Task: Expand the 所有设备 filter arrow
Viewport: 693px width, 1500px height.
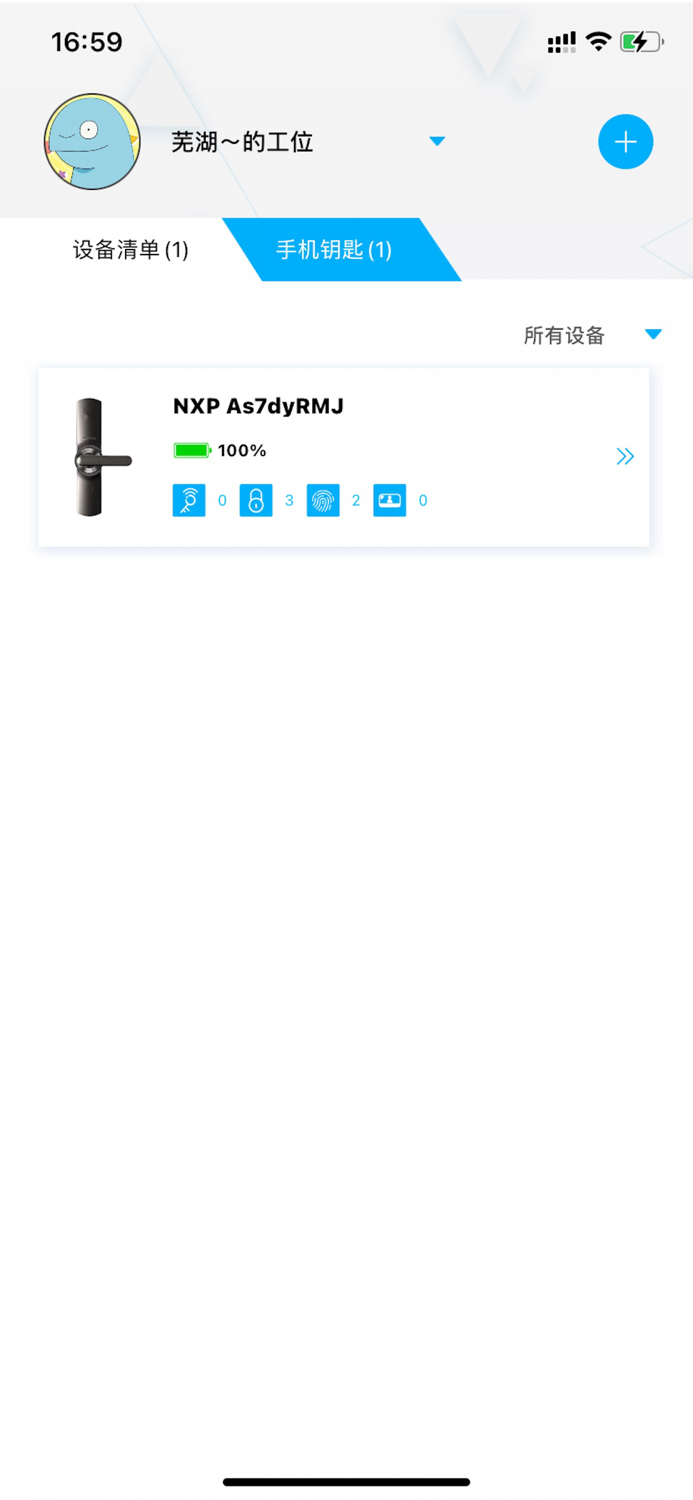Action: pyautogui.click(x=654, y=334)
